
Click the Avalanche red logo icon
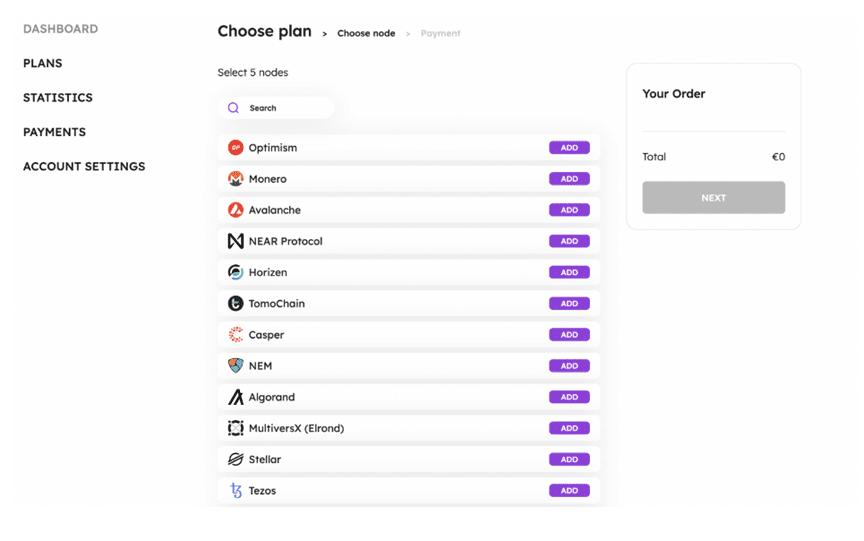(236, 210)
